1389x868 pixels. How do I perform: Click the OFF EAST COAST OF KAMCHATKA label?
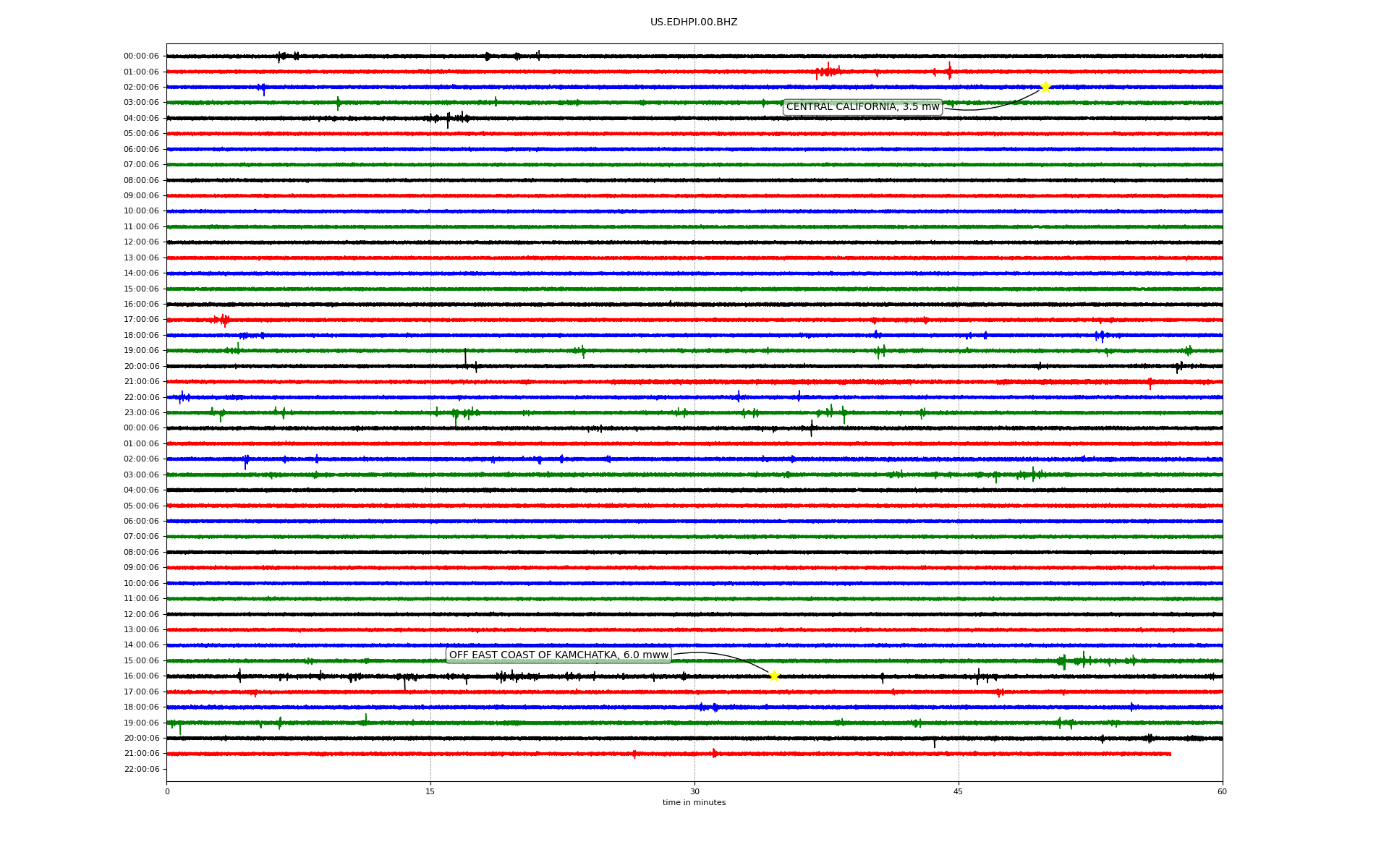pos(558,655)
